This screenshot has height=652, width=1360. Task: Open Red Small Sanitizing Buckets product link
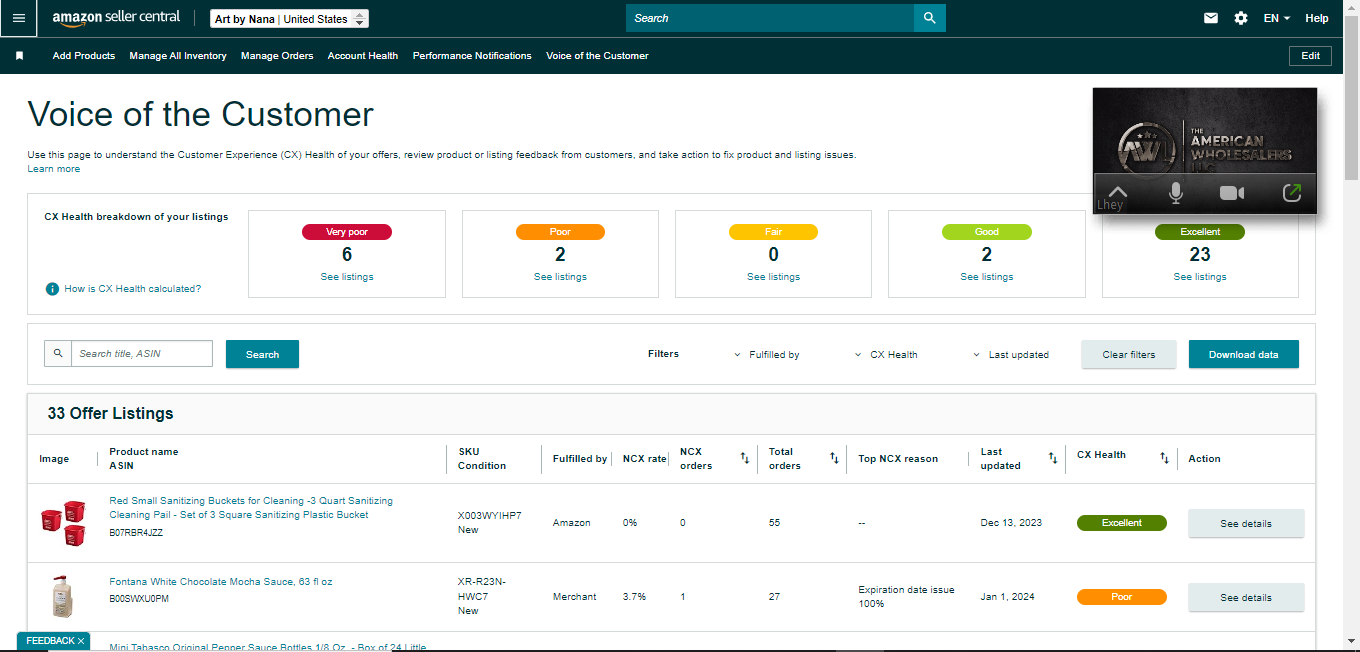tap(251, 508)
